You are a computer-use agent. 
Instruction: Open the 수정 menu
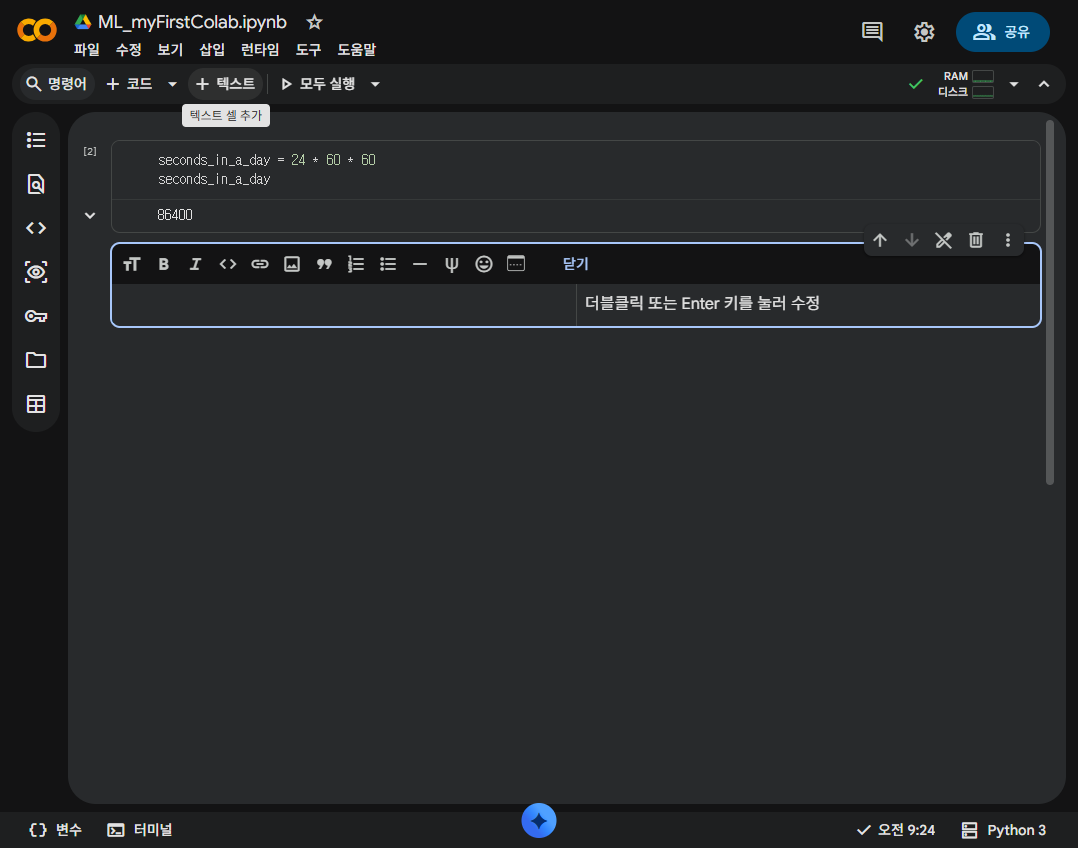(x=129, y=50)
